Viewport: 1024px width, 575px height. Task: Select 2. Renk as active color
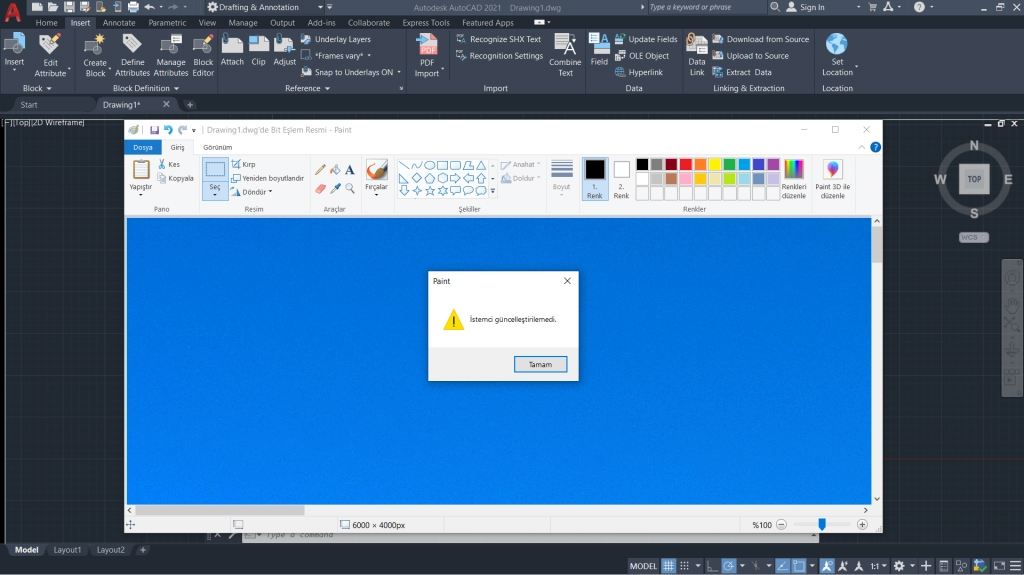622,178
